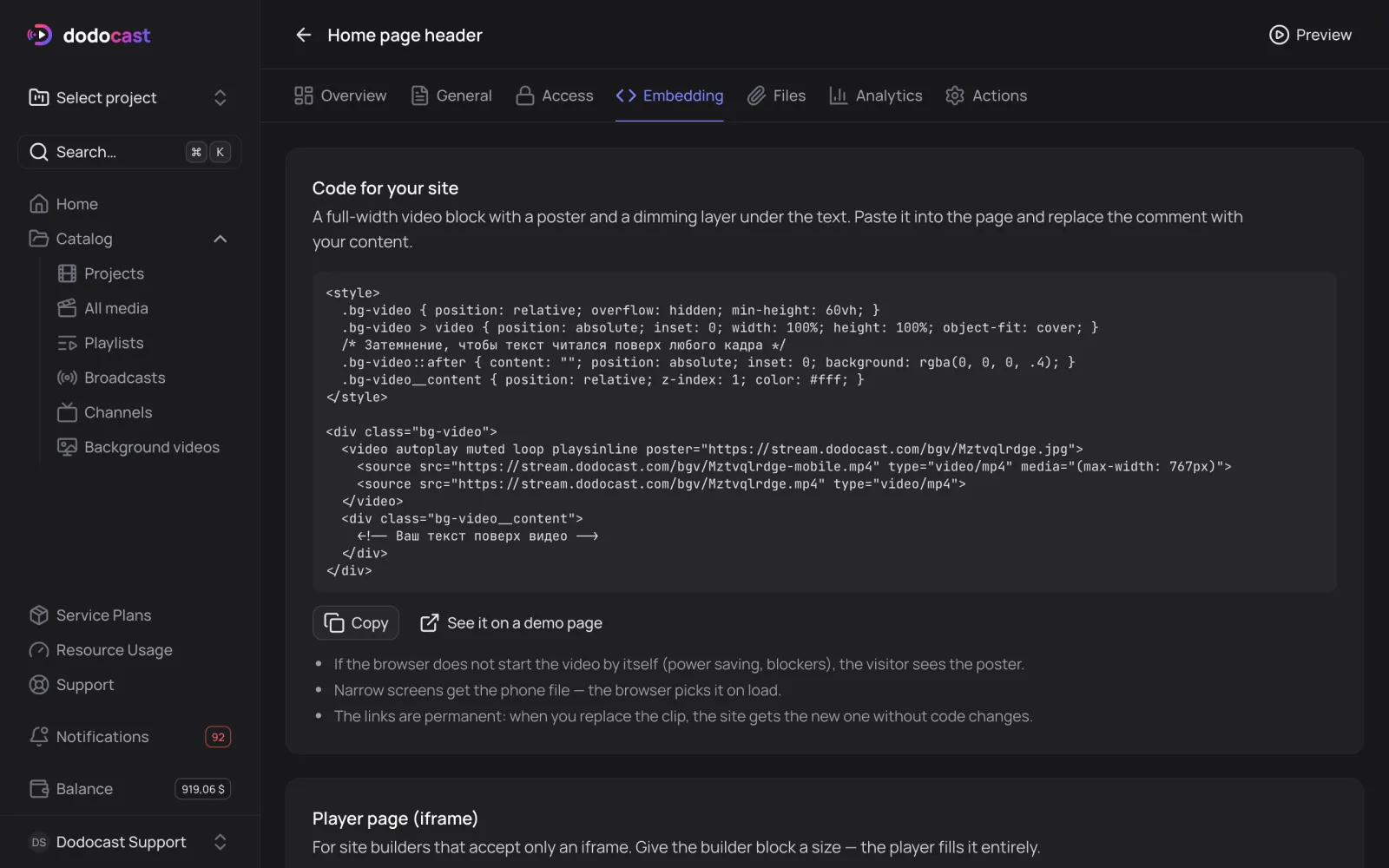Image resolution: width=1389 pixels, height=868 pixels.
Task: Click the 'Home page header' title
Action: (405, 36)
